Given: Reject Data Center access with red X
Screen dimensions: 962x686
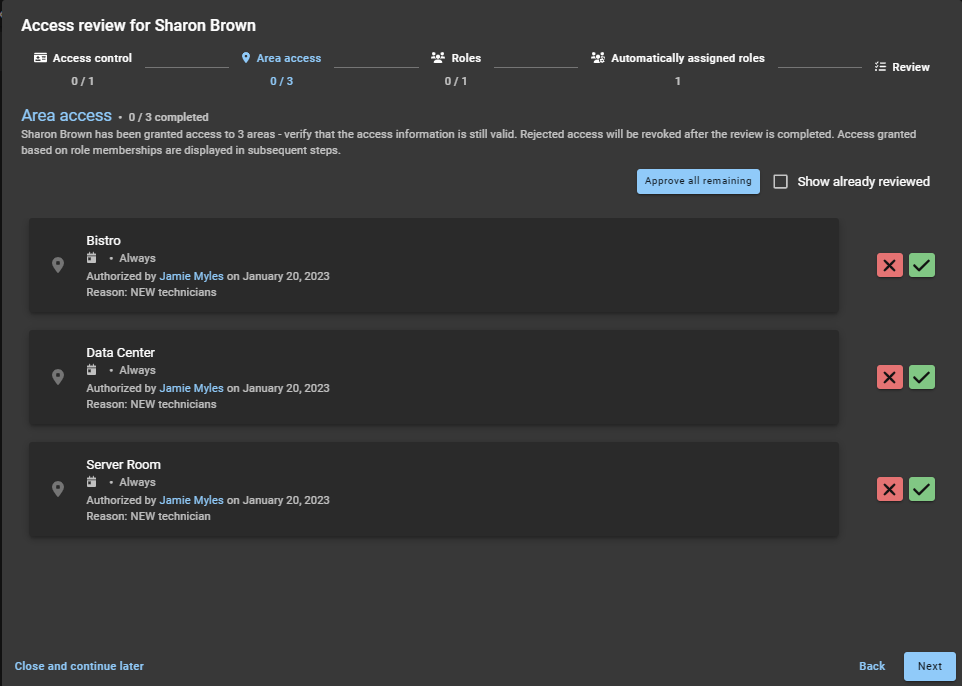Looking at the screenshot, I should pos(889,377).
